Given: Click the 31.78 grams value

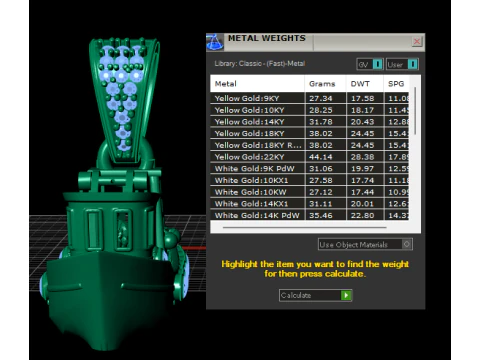Looking at the screenshot, I should point(321,122).
